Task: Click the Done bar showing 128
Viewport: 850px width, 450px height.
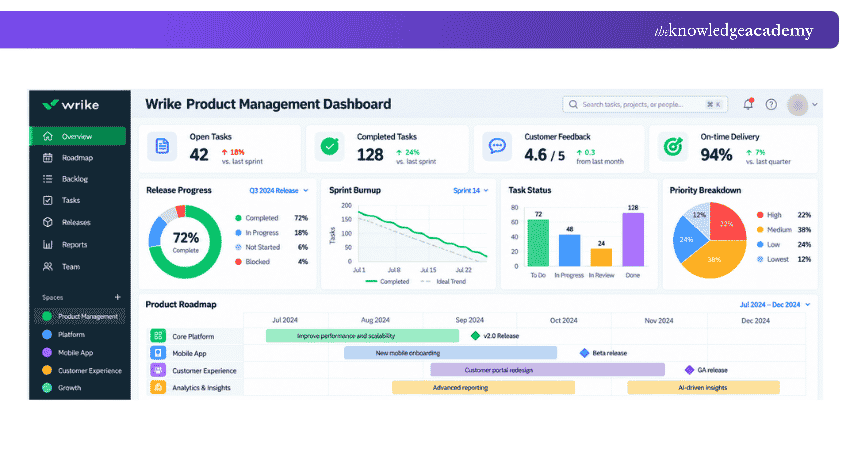Action: coord(633,240)
